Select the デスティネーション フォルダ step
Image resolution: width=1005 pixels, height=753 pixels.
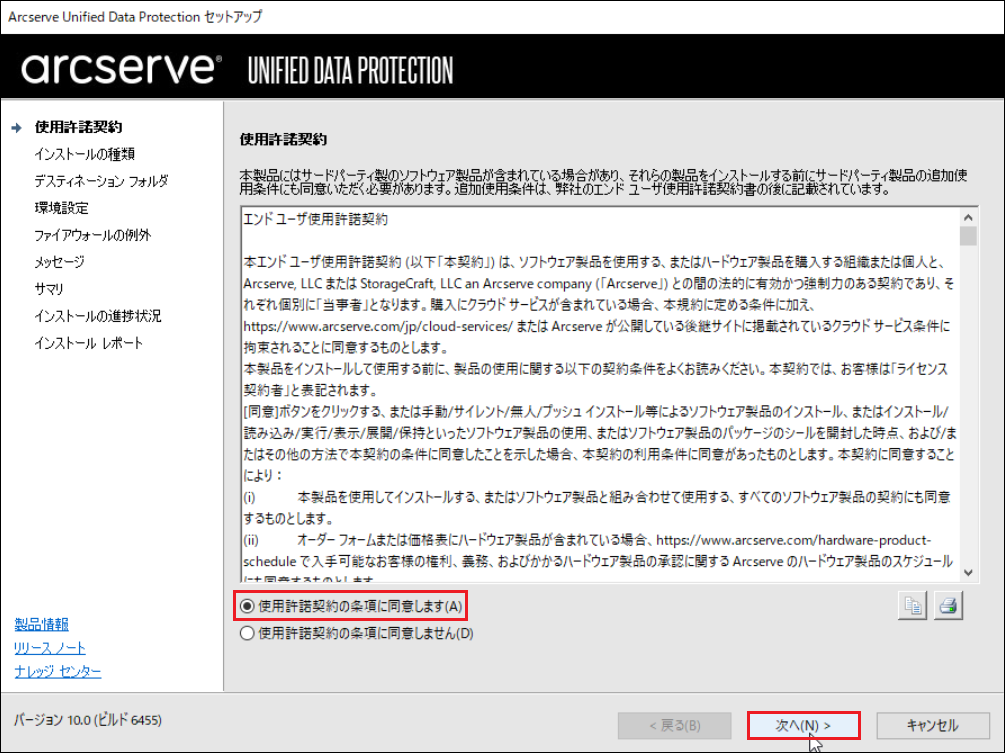[x=101, y=181]
